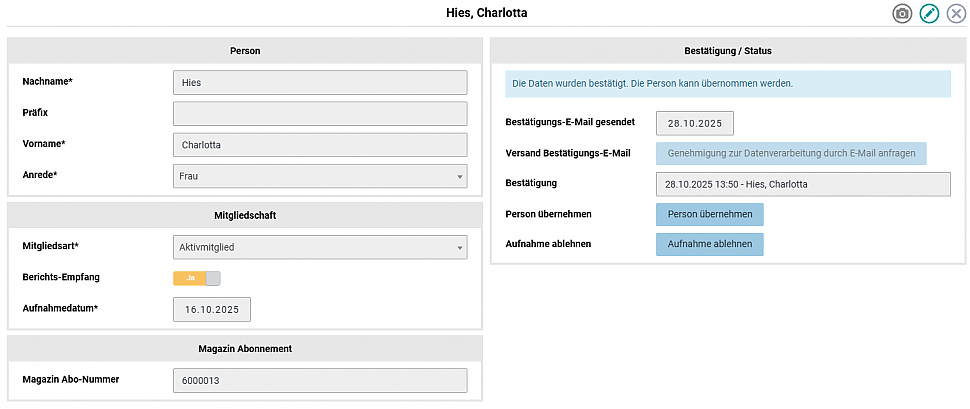Image resolution: width=970 pixels, height=409 pixels.
Task: Select the Vorname input field
Action: (x=320, y=144)
